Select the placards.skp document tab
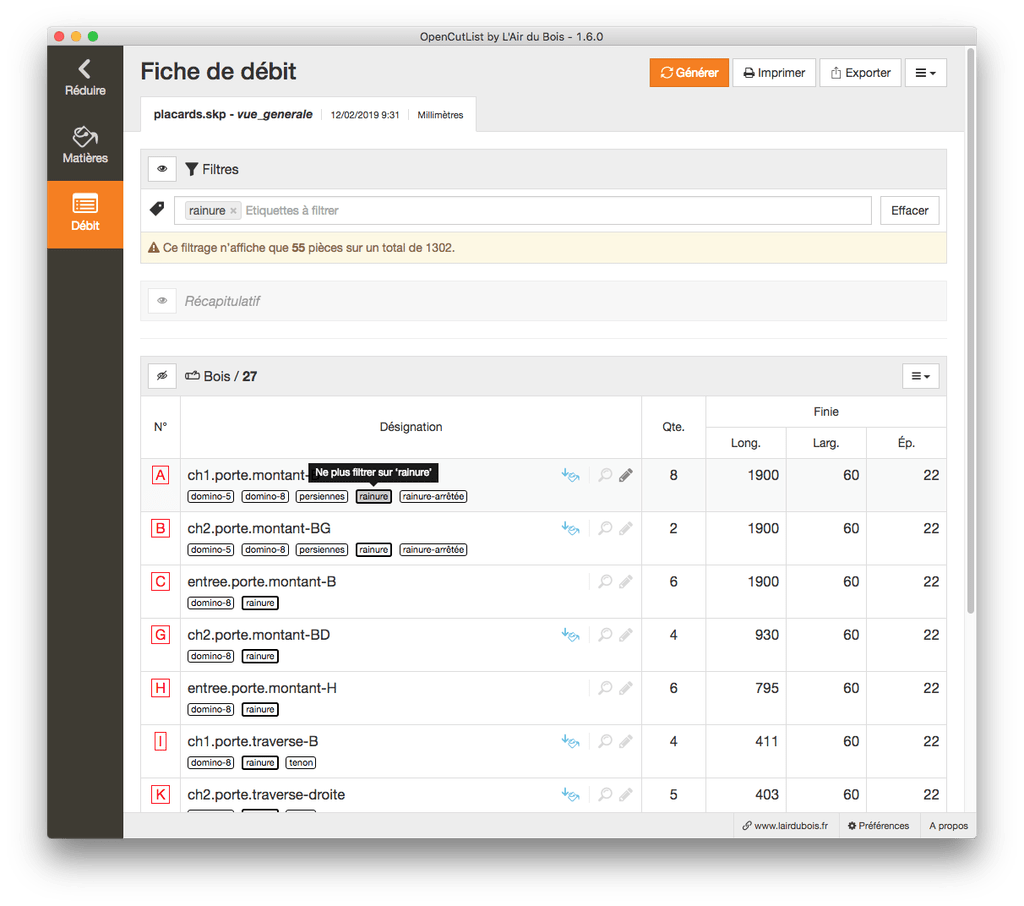1024x906 pixels. [x=308, y=114]
